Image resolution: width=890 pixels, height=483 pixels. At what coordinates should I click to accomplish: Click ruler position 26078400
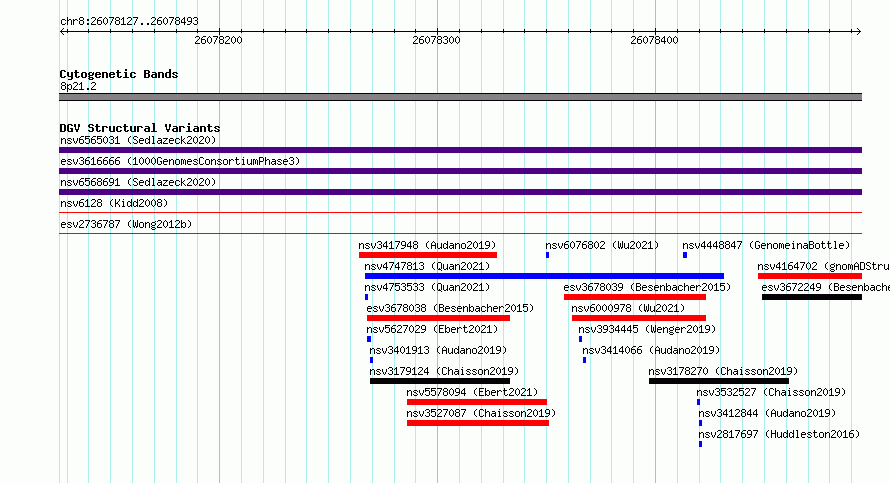click(x=654, y=40)
